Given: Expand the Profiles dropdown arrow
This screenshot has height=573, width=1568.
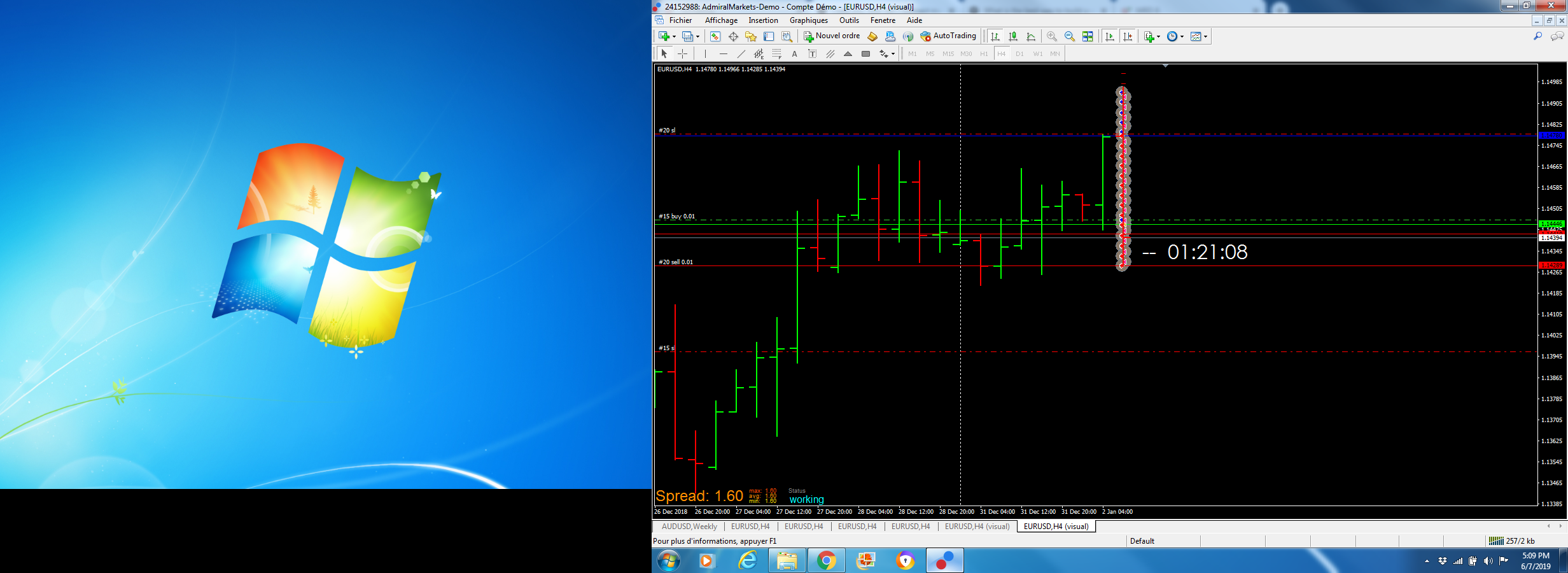Looking at the screenshot, I should click(x=697, y=36).
